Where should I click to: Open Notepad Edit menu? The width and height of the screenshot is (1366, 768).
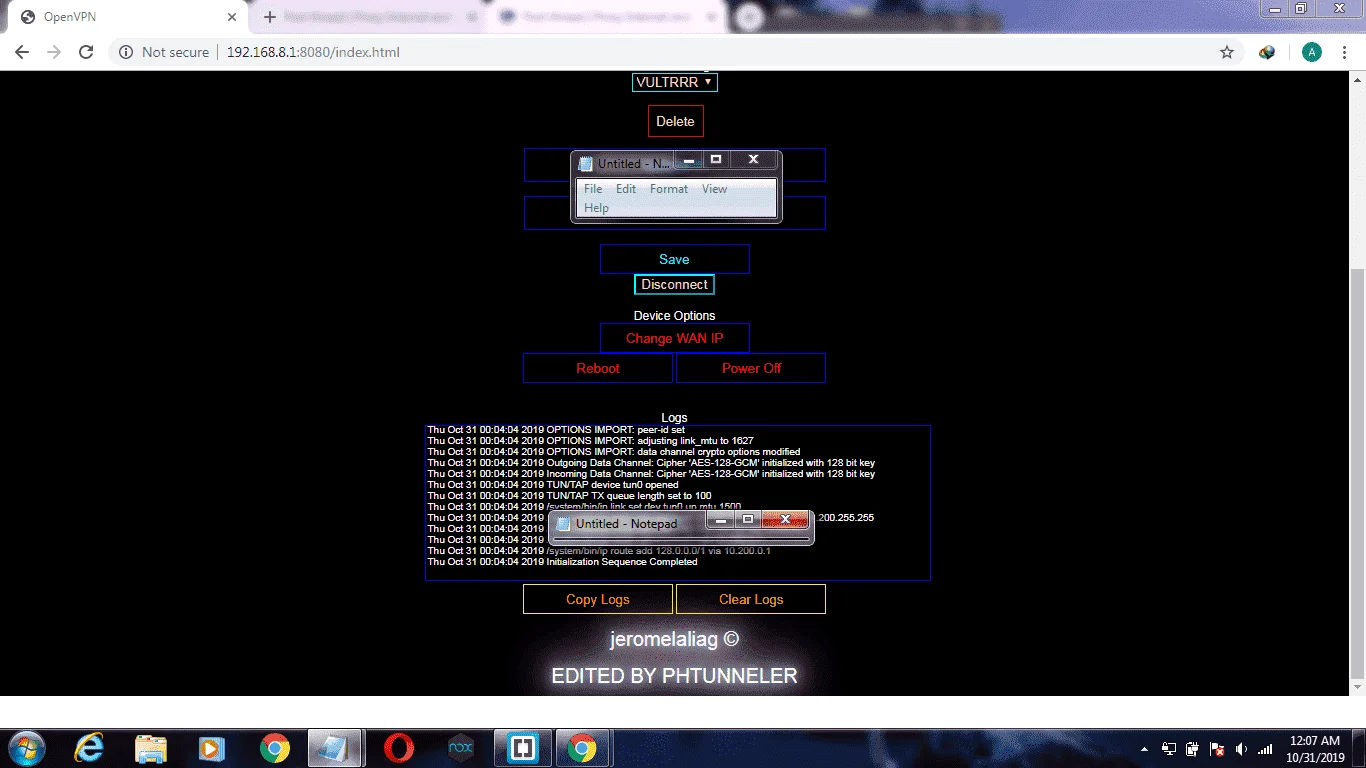click(626, 189)
